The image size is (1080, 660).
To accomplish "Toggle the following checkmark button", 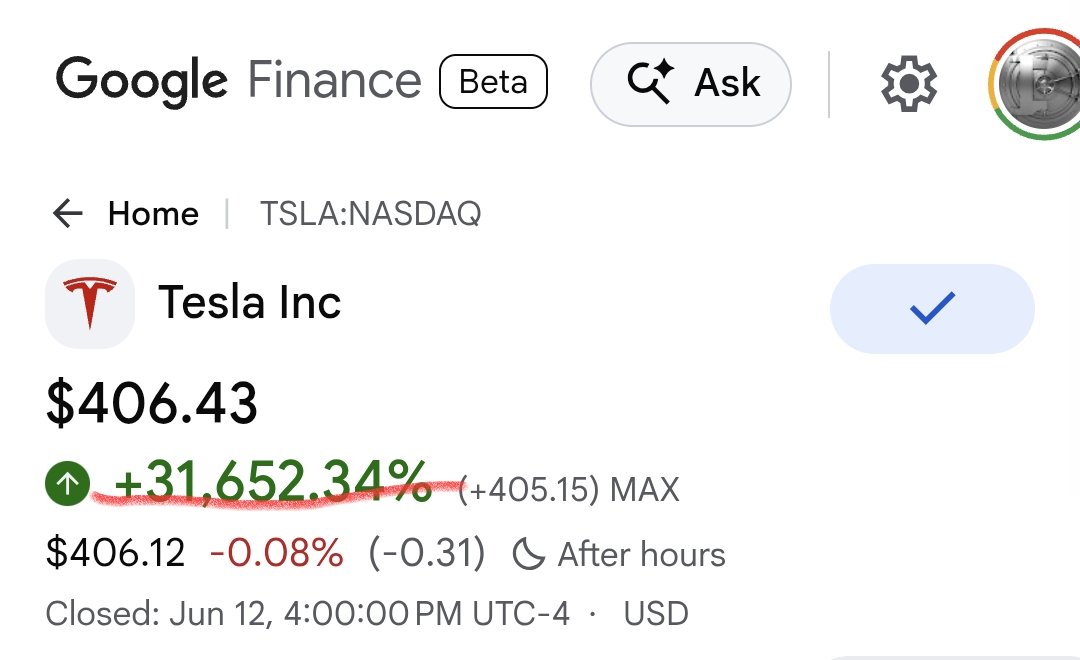I will (932, 309).
